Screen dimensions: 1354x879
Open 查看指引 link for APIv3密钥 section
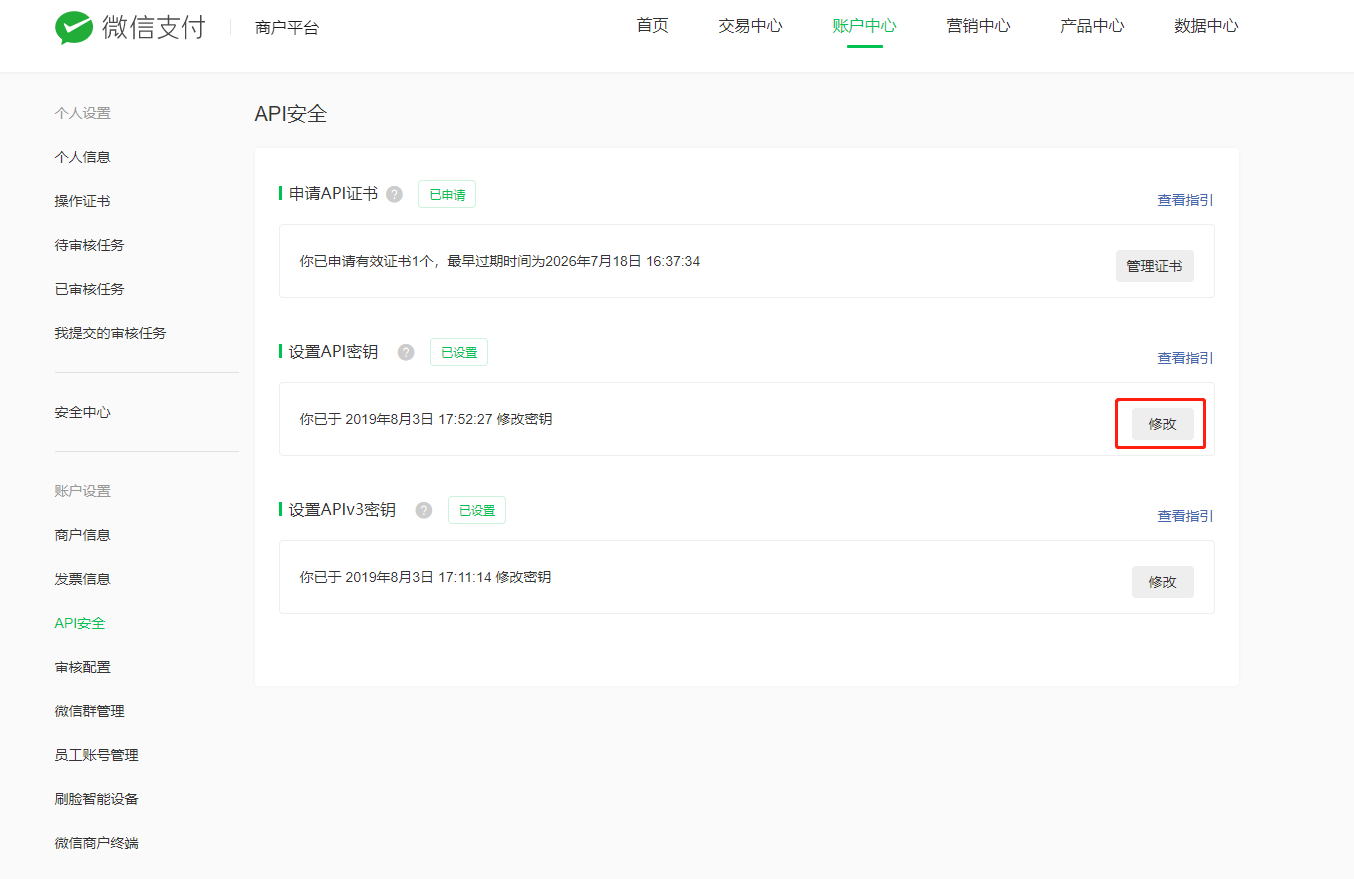(1185, 516)
